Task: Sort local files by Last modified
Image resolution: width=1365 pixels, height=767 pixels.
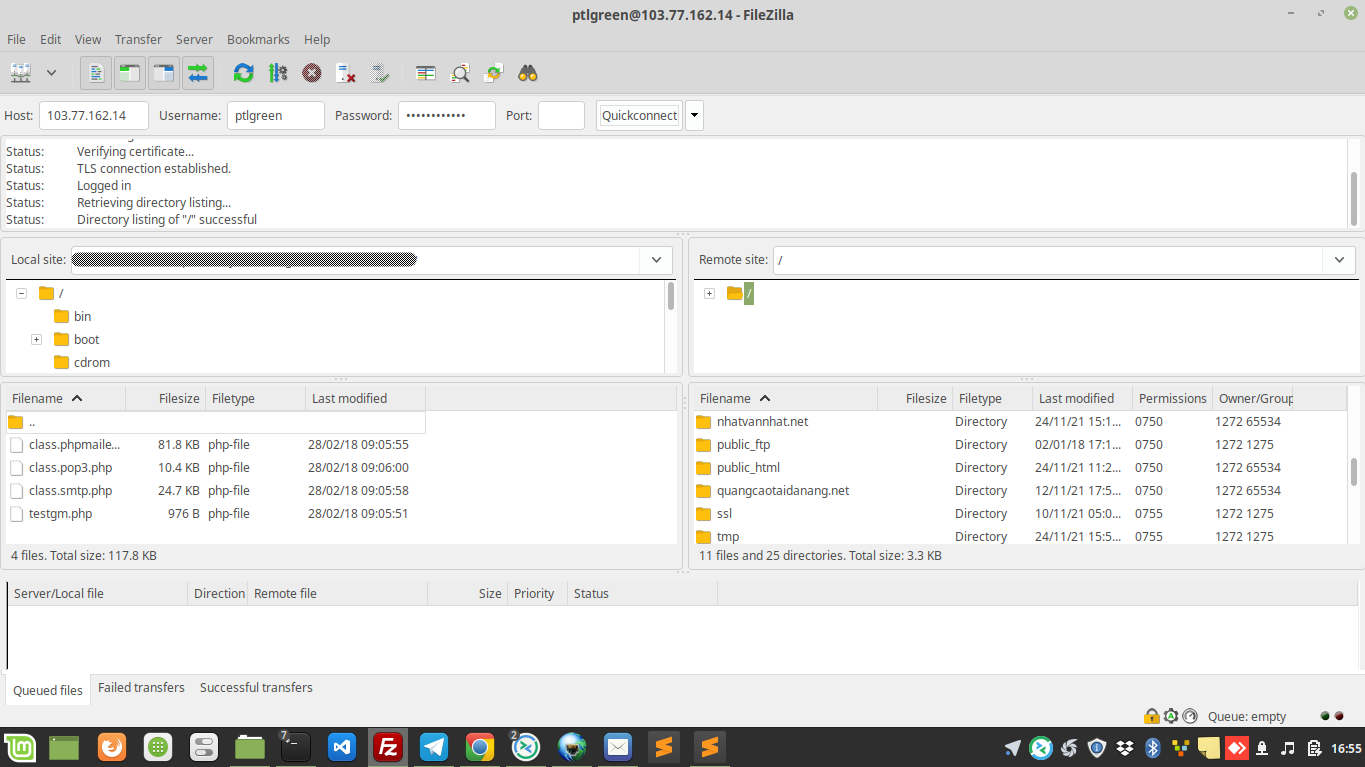Action: 365,398
